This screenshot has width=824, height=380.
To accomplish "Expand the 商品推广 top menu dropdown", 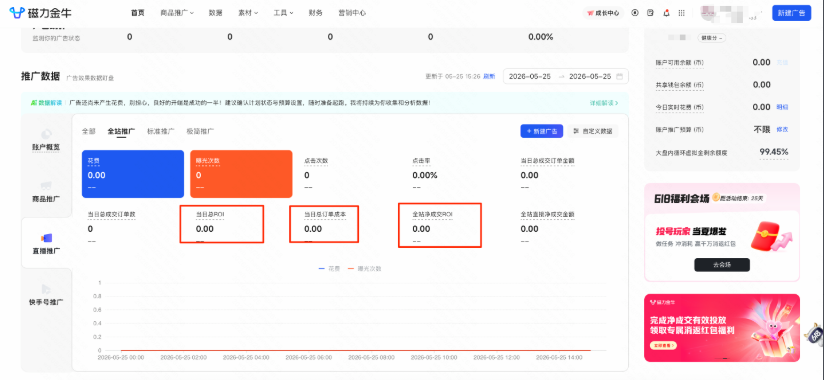I will pos(177,13).
